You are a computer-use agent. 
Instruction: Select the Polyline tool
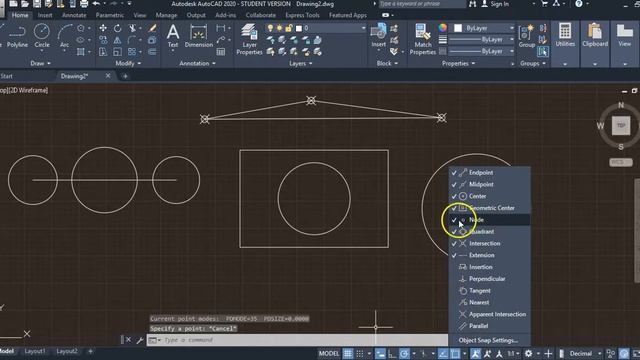pos(17,35)
